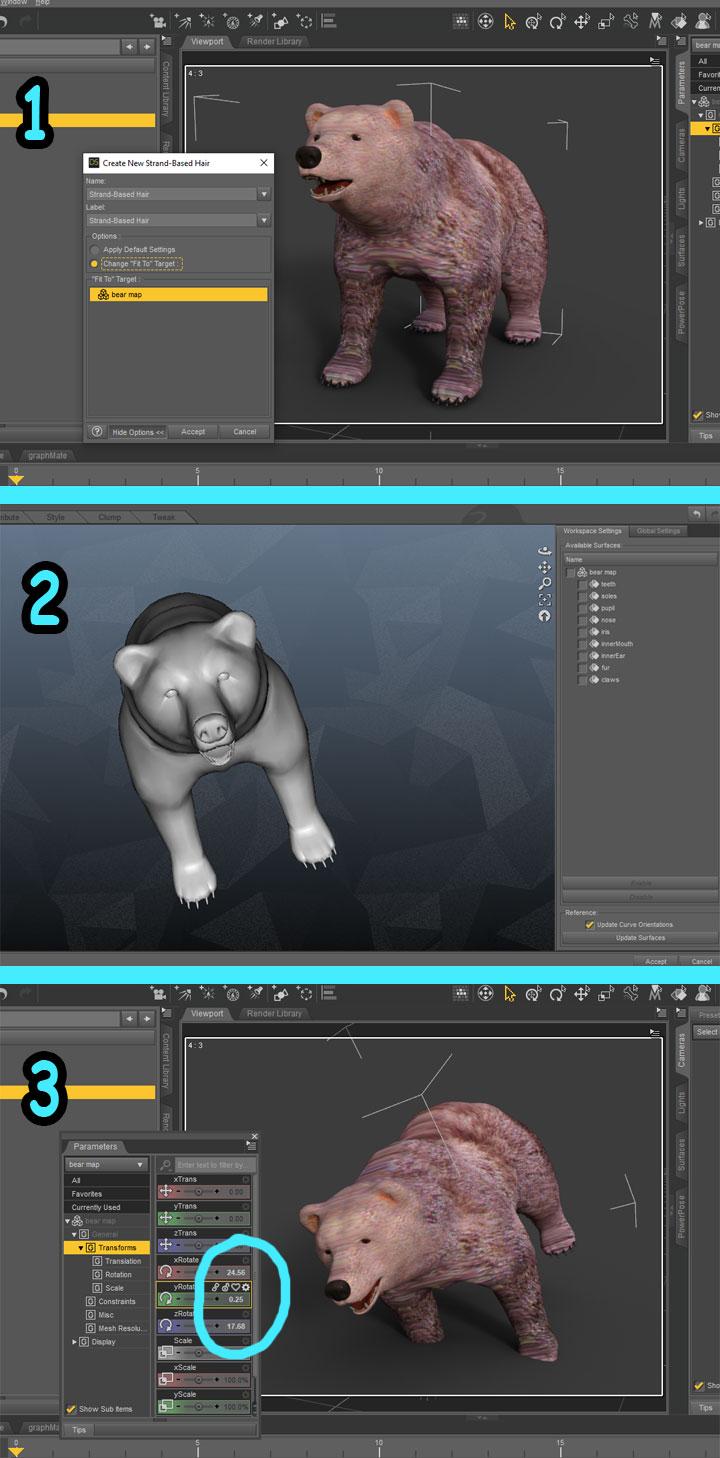Expand the Display tree group arrow
The height and width of the screenshot is (1458, 720).
click(74, 1342)
